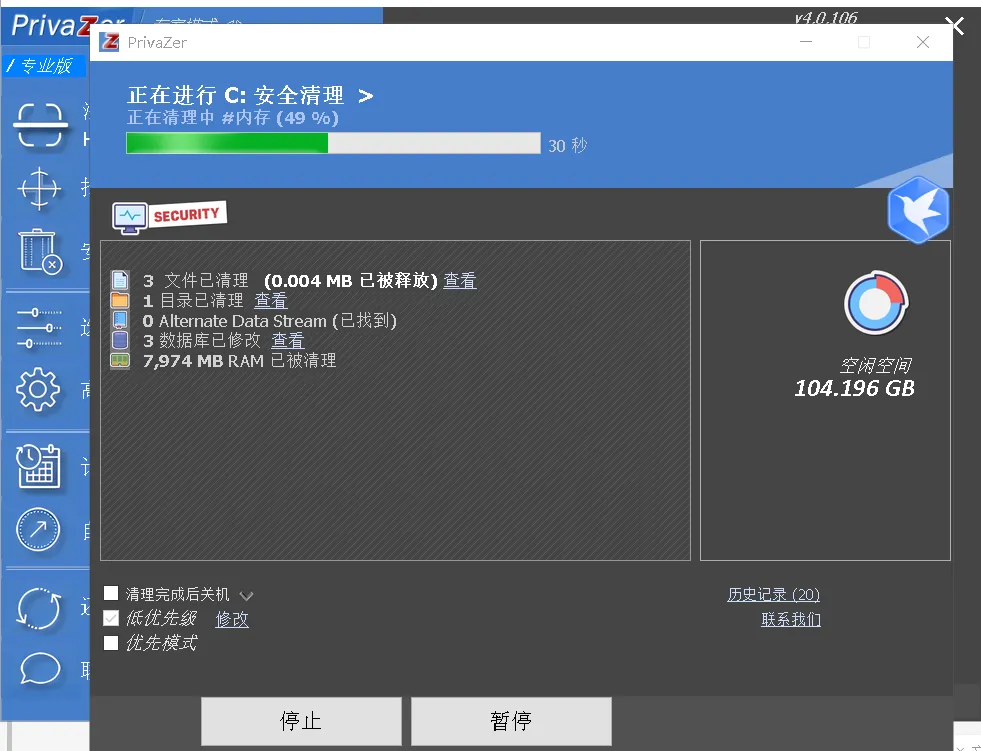
Task: Click the 暂停 button
Action: tap(511, 721)
